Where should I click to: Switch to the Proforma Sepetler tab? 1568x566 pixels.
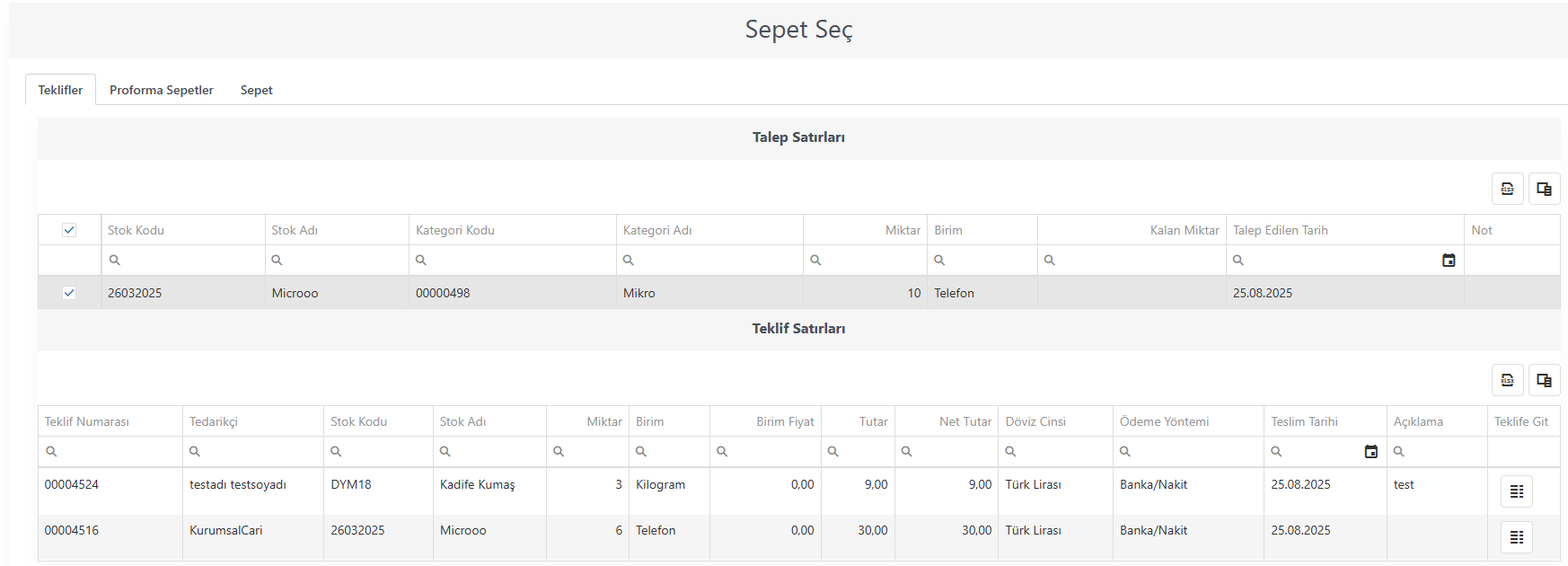pyautogui.click(x=162, y=90)
